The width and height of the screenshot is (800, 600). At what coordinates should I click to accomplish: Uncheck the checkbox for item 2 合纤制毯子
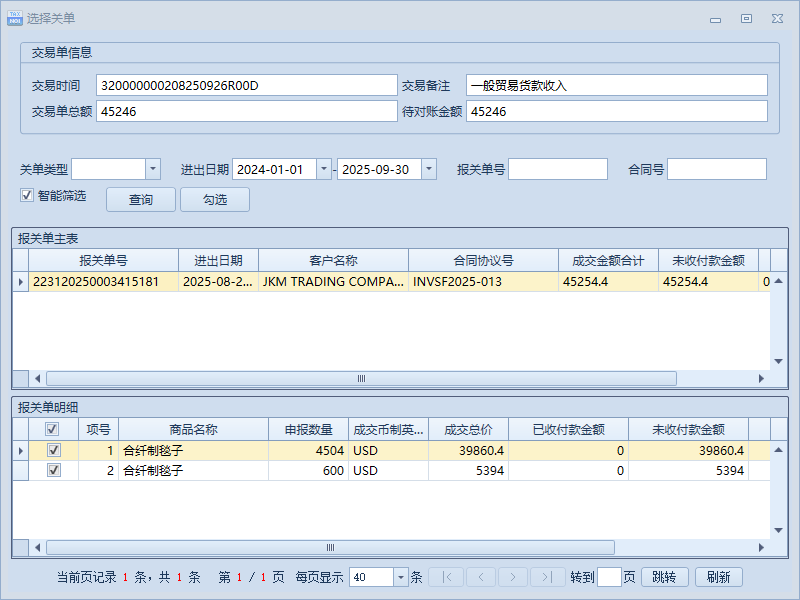(53, 470)
